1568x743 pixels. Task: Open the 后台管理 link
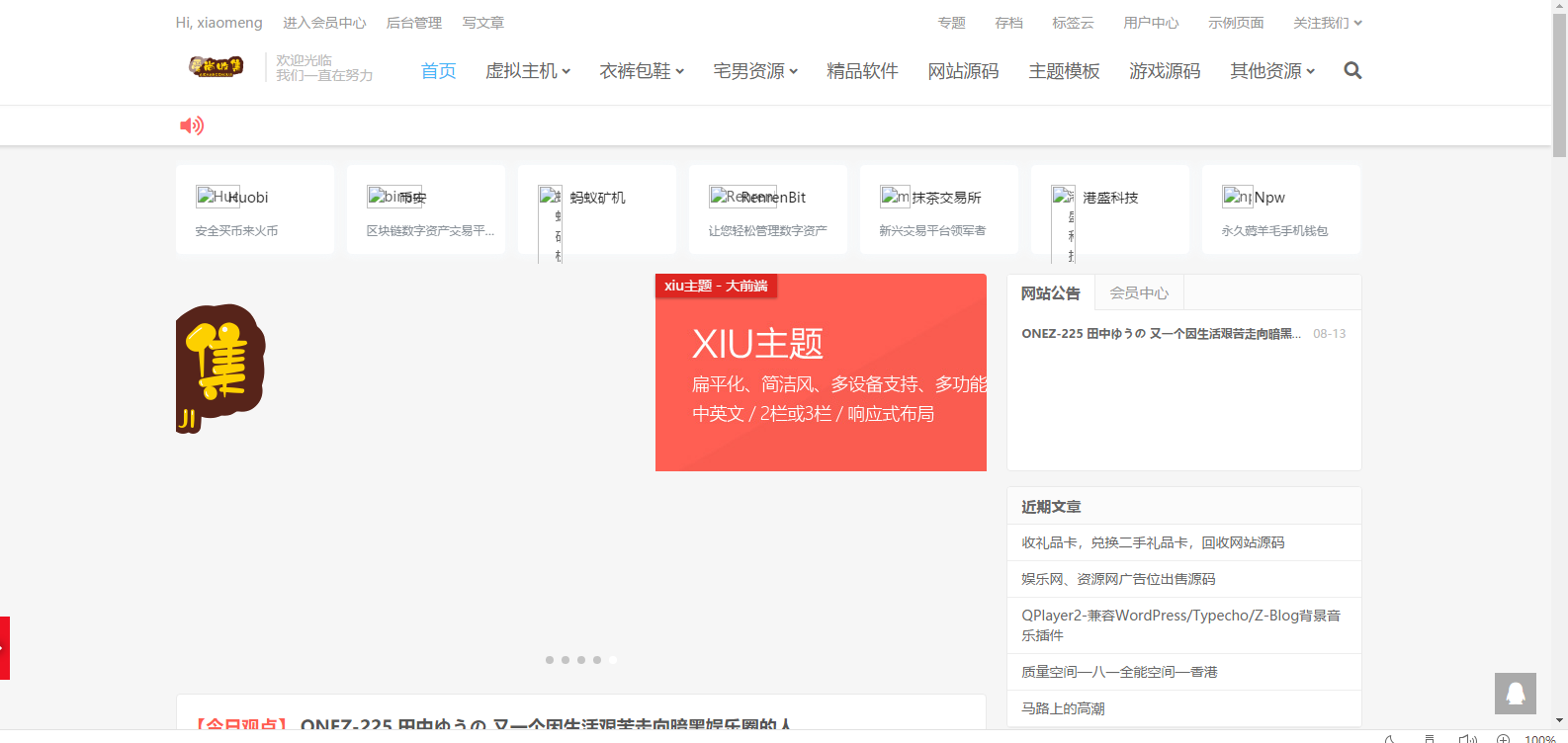(x=413, y=23)
